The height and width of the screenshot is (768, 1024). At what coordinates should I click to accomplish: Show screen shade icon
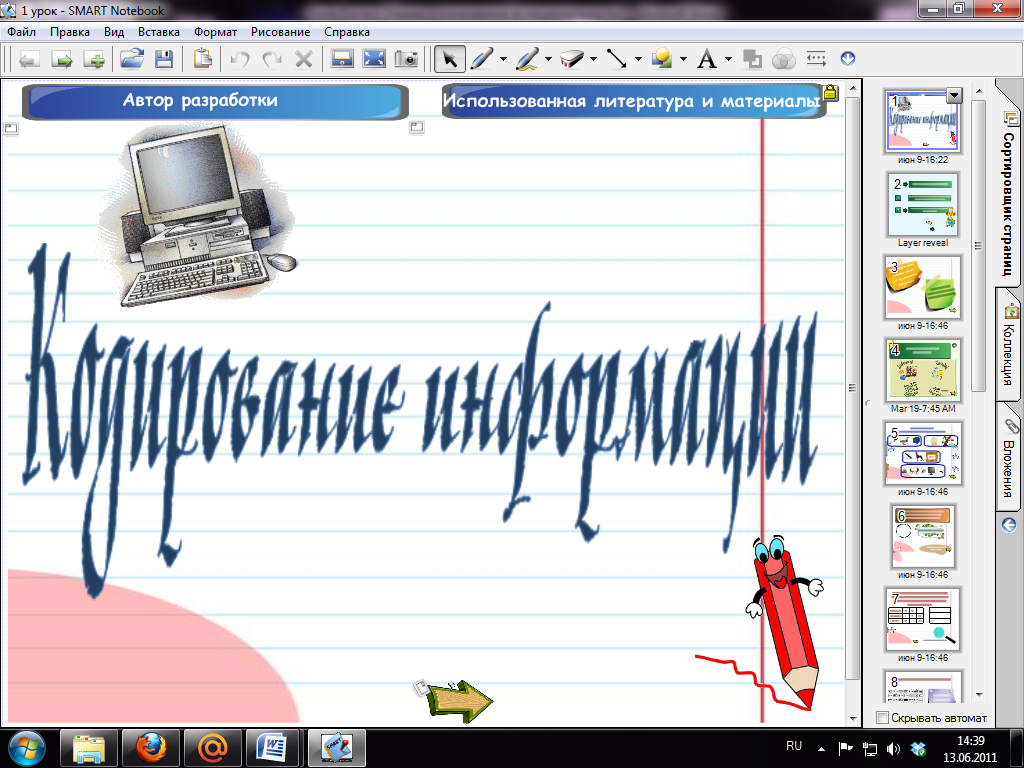pos(342,59)
